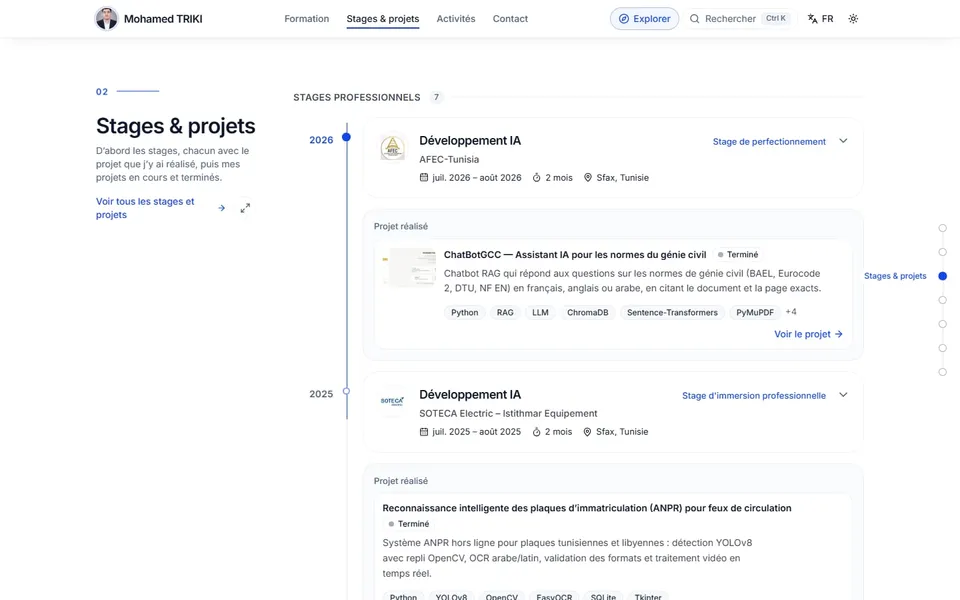The image size is (960, 600).
Task: Click the arrow icon in Voir le projet
Action: pyautogui.click(x=839, y=334)
